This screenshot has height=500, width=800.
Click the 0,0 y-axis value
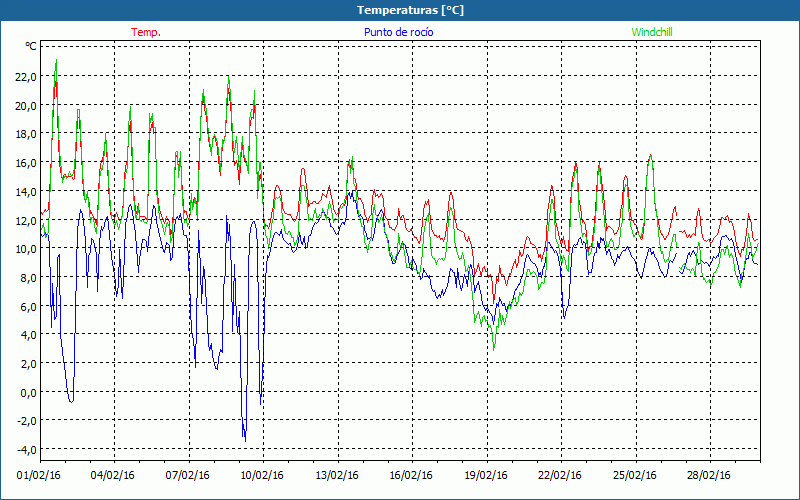(x=29, y=392)
